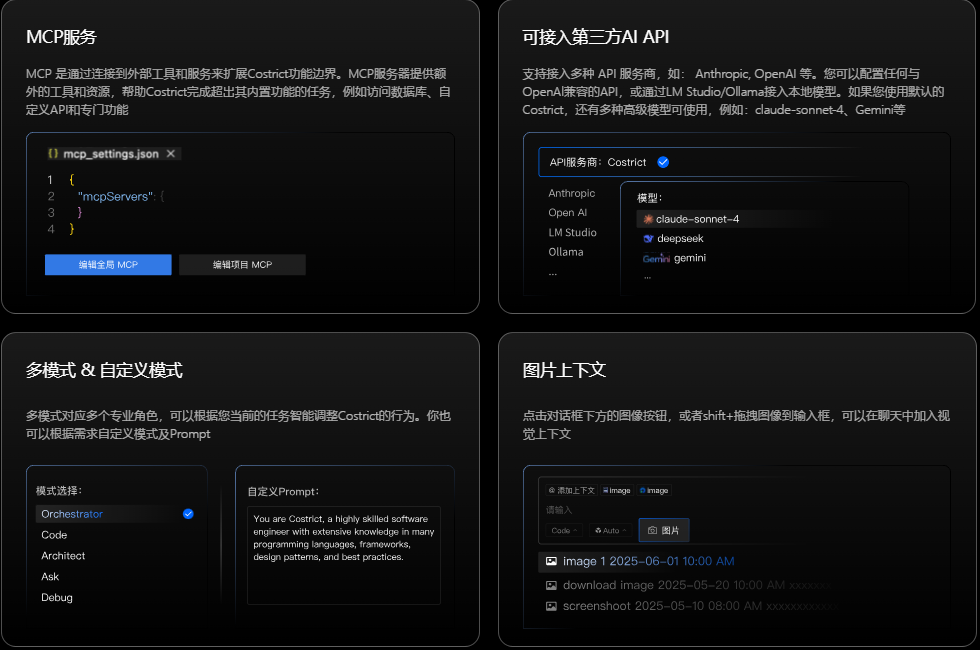Click picture icon beside screenshoot entry
This screenshot has height=650, width=980.
(551, 606)
